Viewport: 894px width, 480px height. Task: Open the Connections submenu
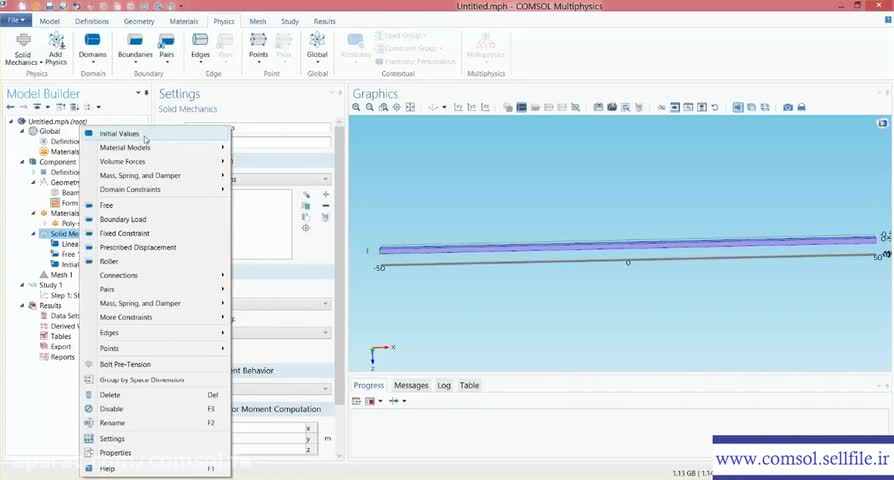(156, 275)
